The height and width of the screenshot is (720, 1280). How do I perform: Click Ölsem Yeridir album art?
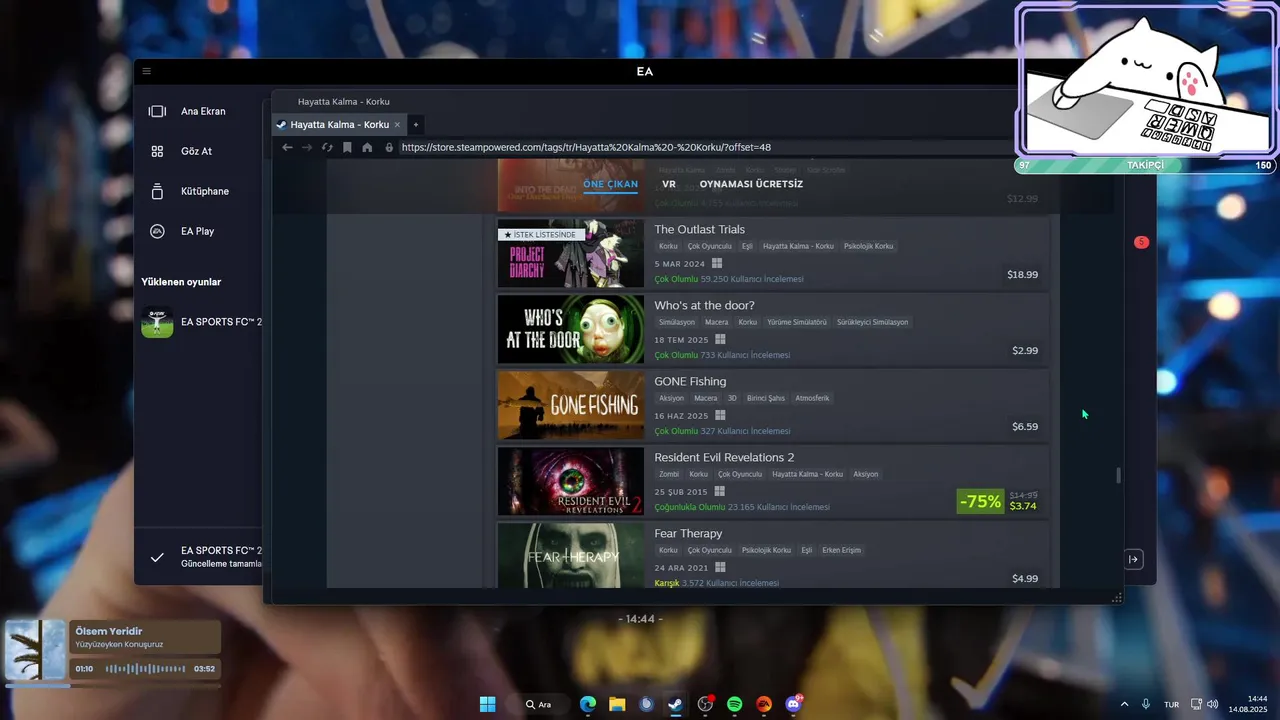[x=36, y=651]
